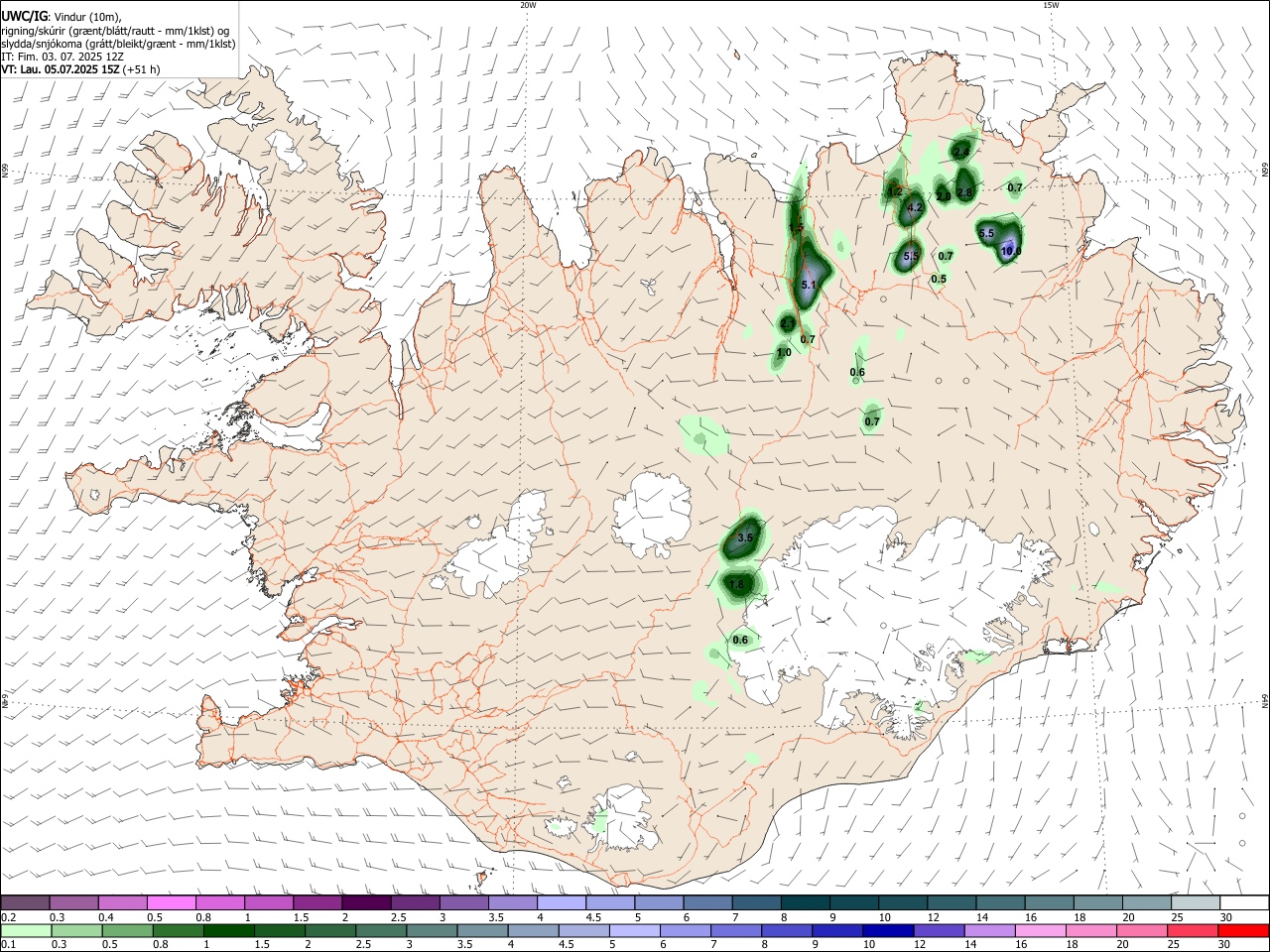The width and height of the screenshot is (1270, 952).
Task: Click the 2.4 precipitation value on the map
Action: pyautogui.click(x=961, y=152)
